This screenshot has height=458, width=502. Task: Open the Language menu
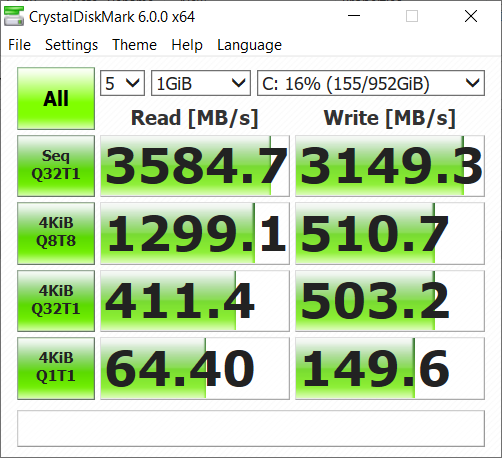[249, 45]
